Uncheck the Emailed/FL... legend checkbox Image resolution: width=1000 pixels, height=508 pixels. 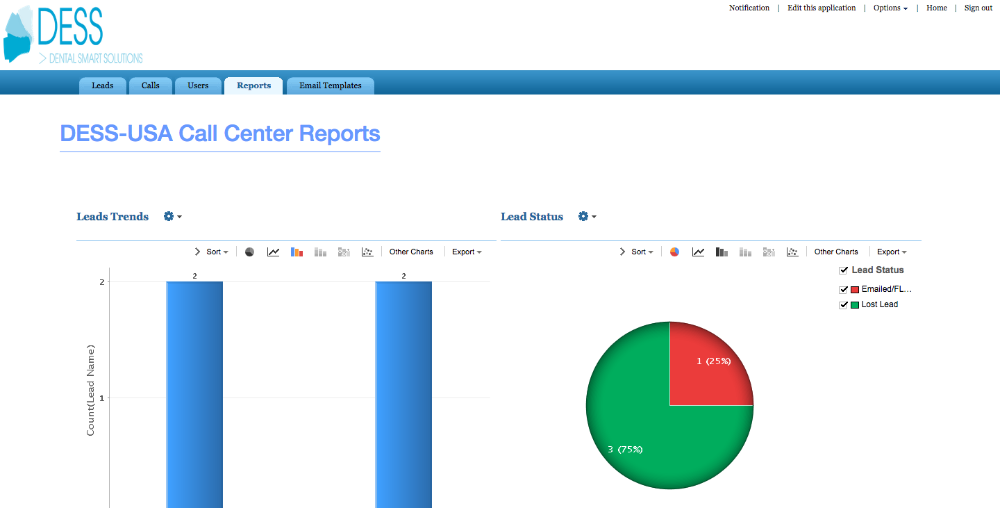coord(844,289)
